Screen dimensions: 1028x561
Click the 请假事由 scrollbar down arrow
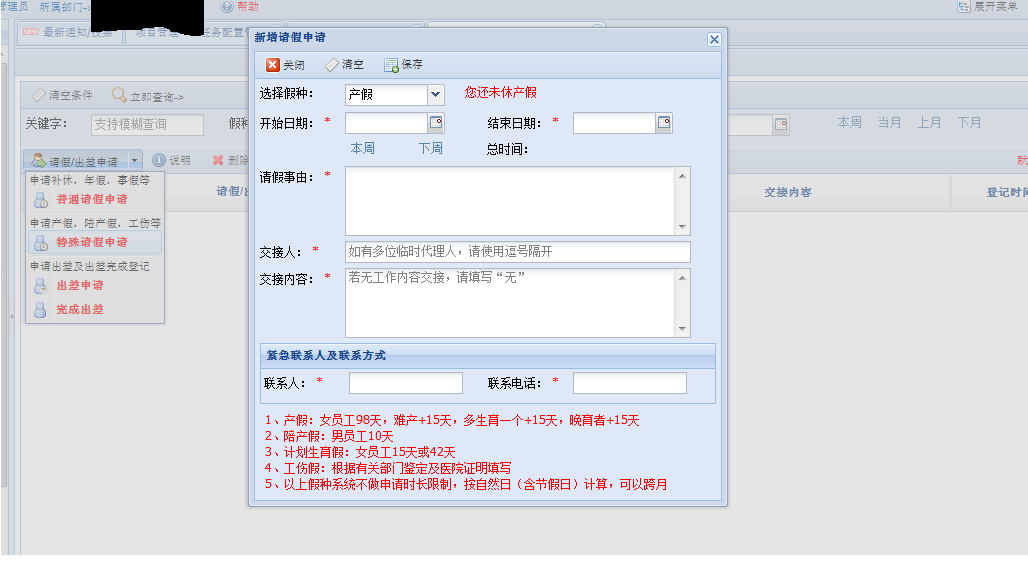coord(682,227)
